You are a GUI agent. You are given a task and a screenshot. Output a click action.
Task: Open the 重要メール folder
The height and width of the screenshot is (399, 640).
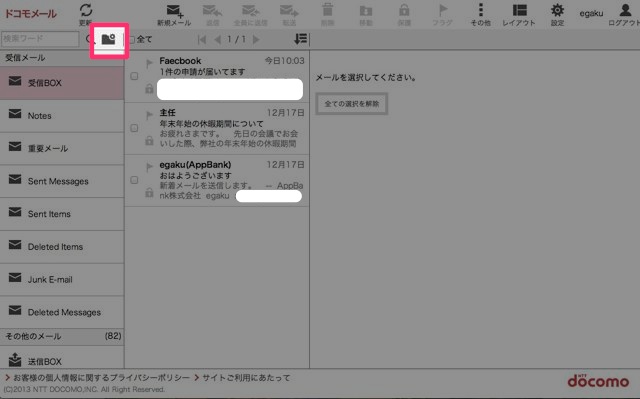coord(62,149)
